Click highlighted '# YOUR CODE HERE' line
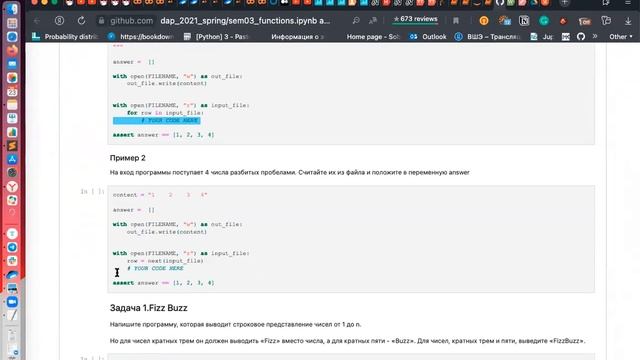The width and height of the screenshot is (640, 360). [x=157, y=120]
